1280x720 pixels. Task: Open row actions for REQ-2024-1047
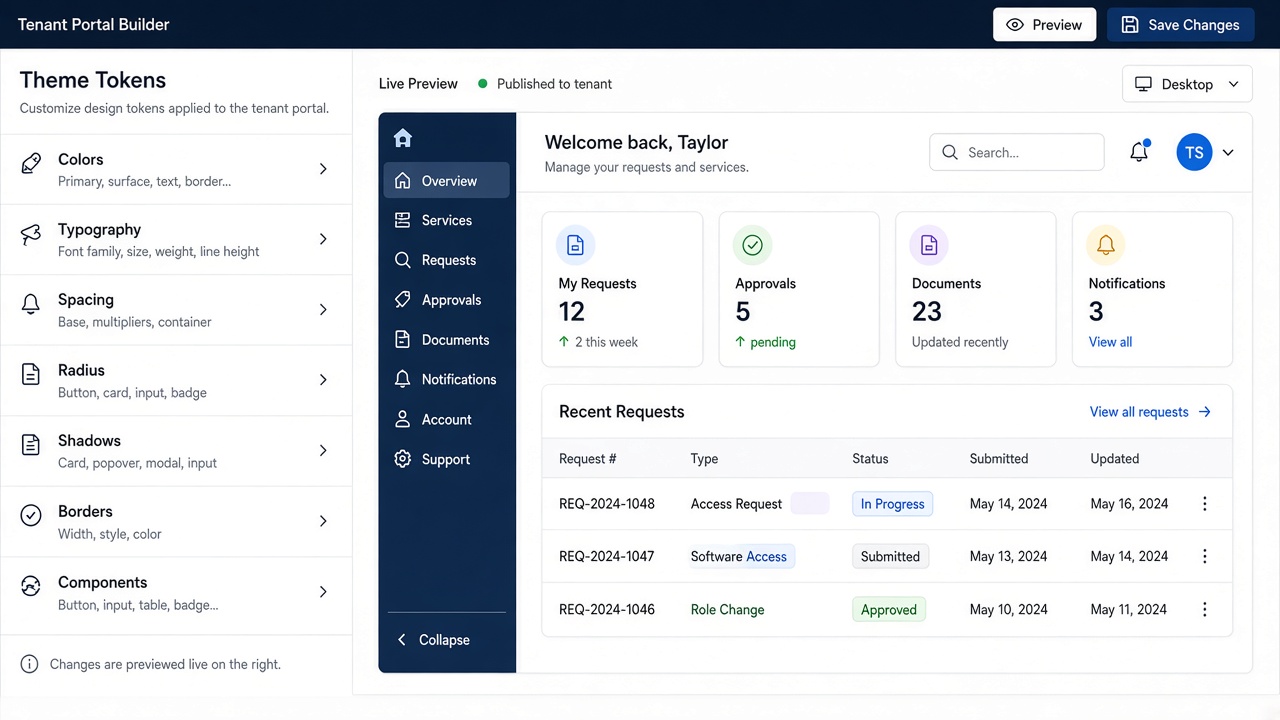1205,557
